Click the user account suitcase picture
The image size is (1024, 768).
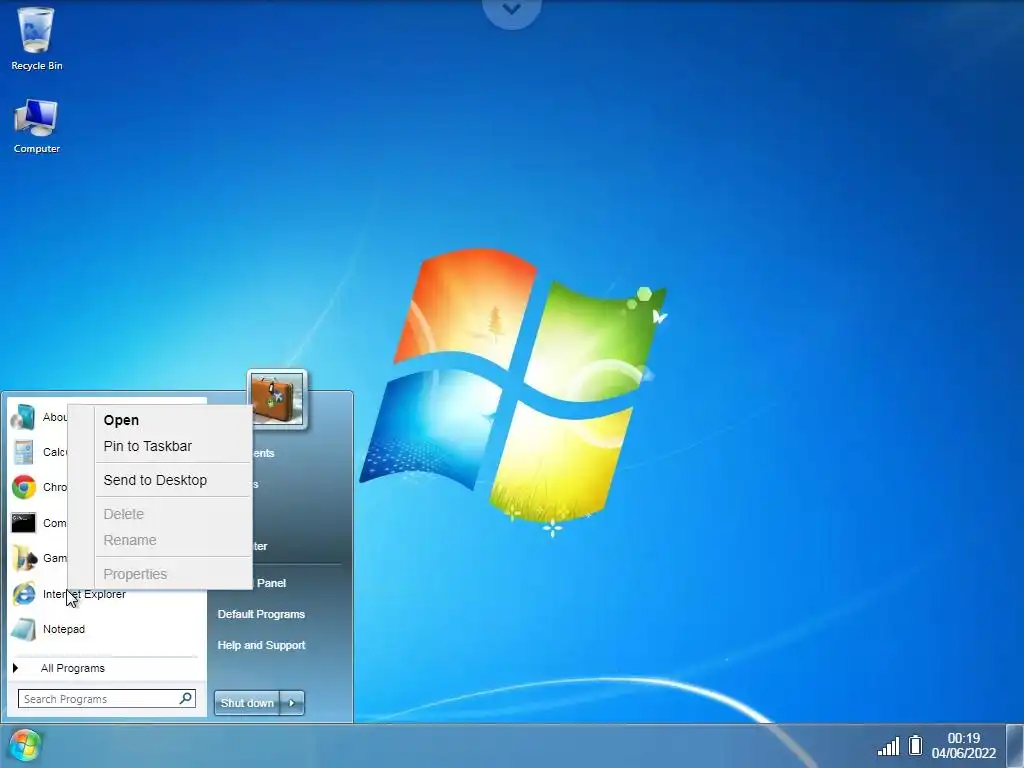[277, 398]
